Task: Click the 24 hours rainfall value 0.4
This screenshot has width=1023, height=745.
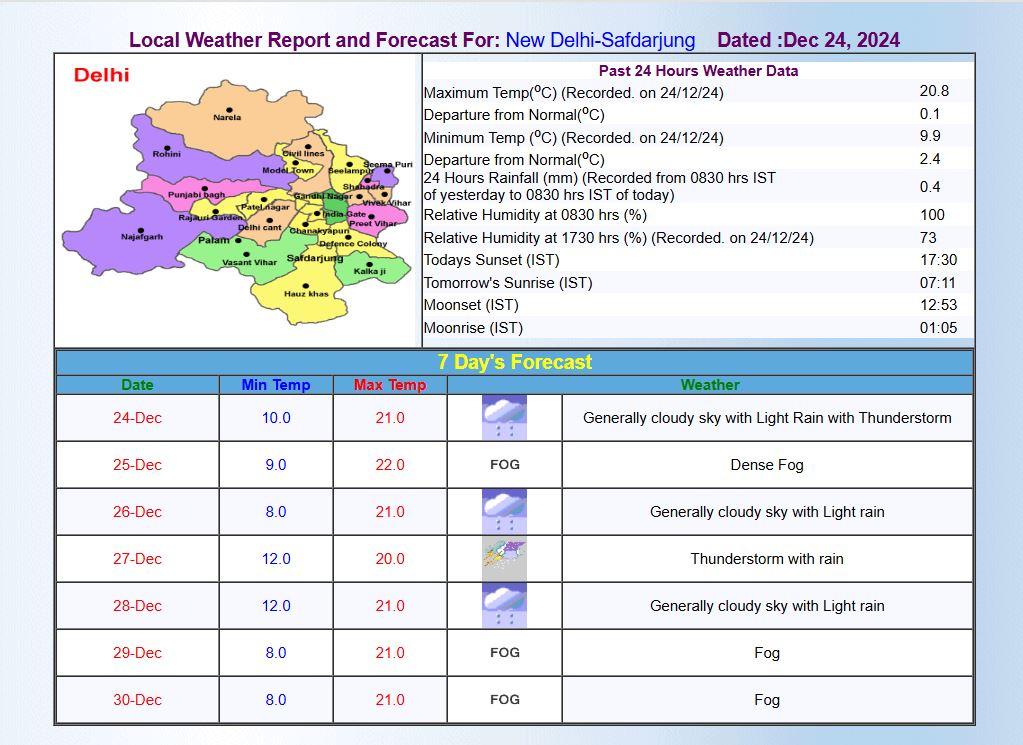Action: [930, 187]
